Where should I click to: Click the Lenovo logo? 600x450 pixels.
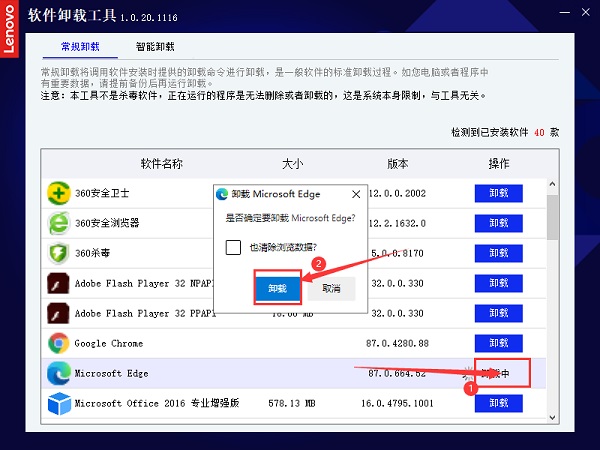[x=9, y=29]
